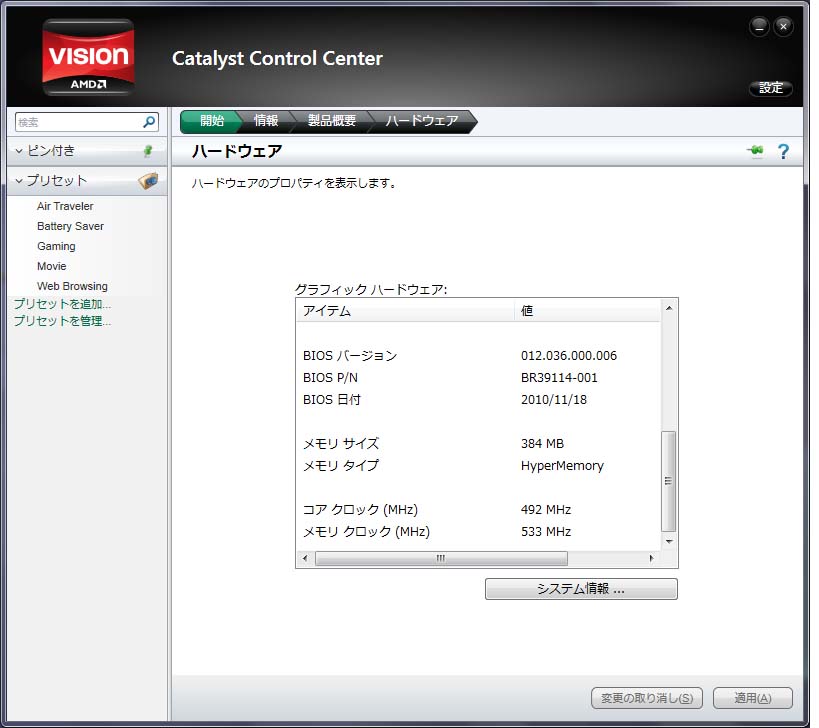This screenshot has height=728, width=819.
Task: Collapse the プリセット section
Action: tap(19, 181)
